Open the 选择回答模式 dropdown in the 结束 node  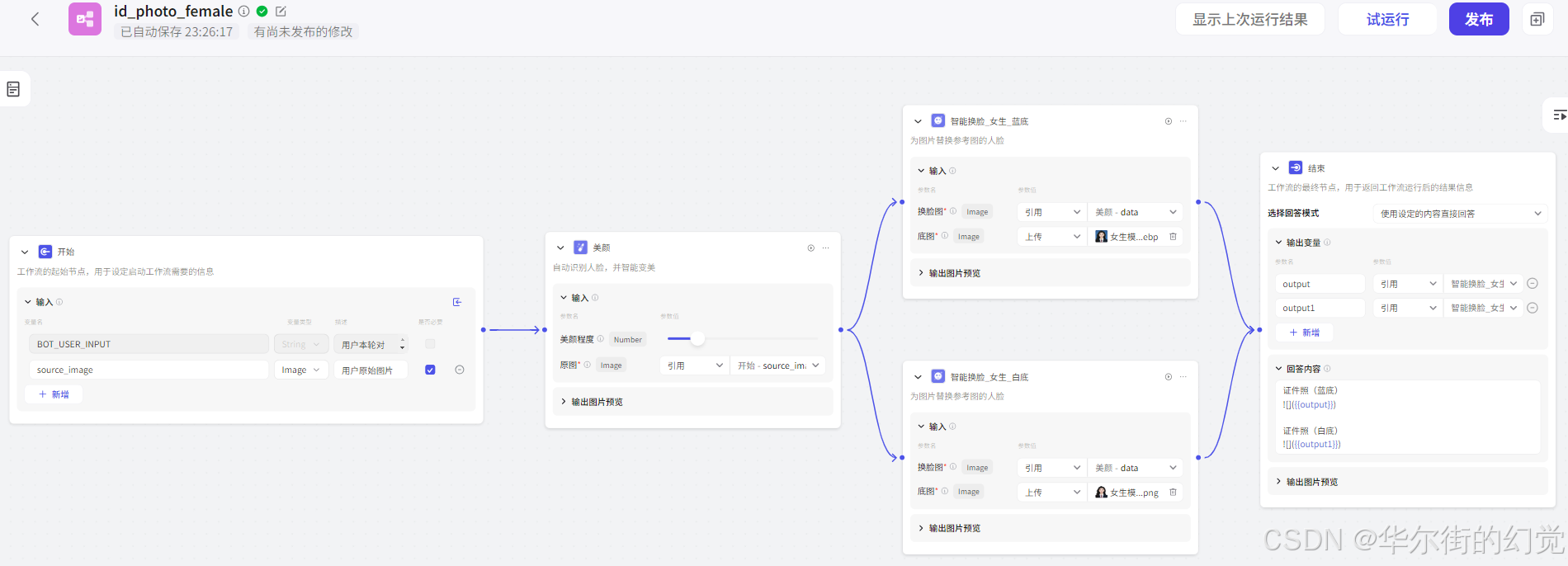point(1460,214)
